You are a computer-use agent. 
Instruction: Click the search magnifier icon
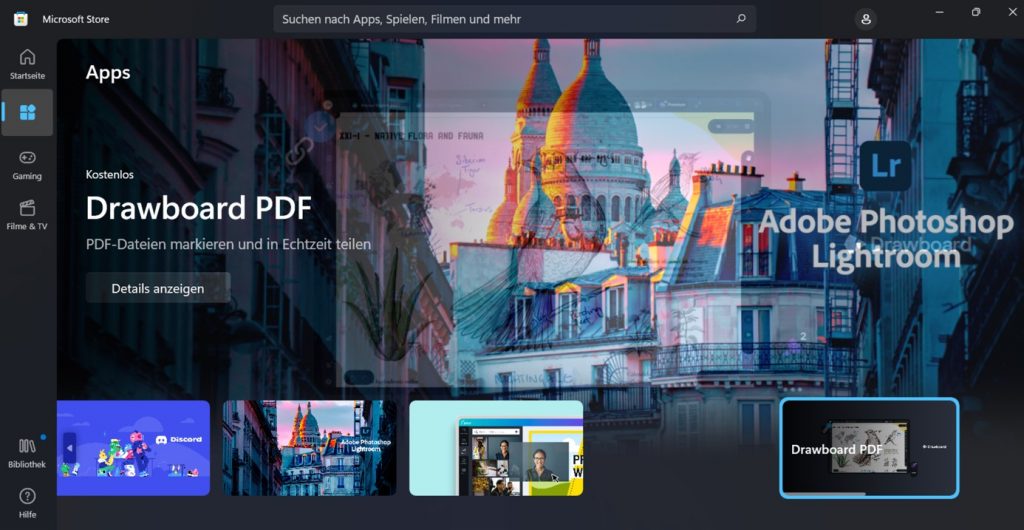tap(741, 19)
